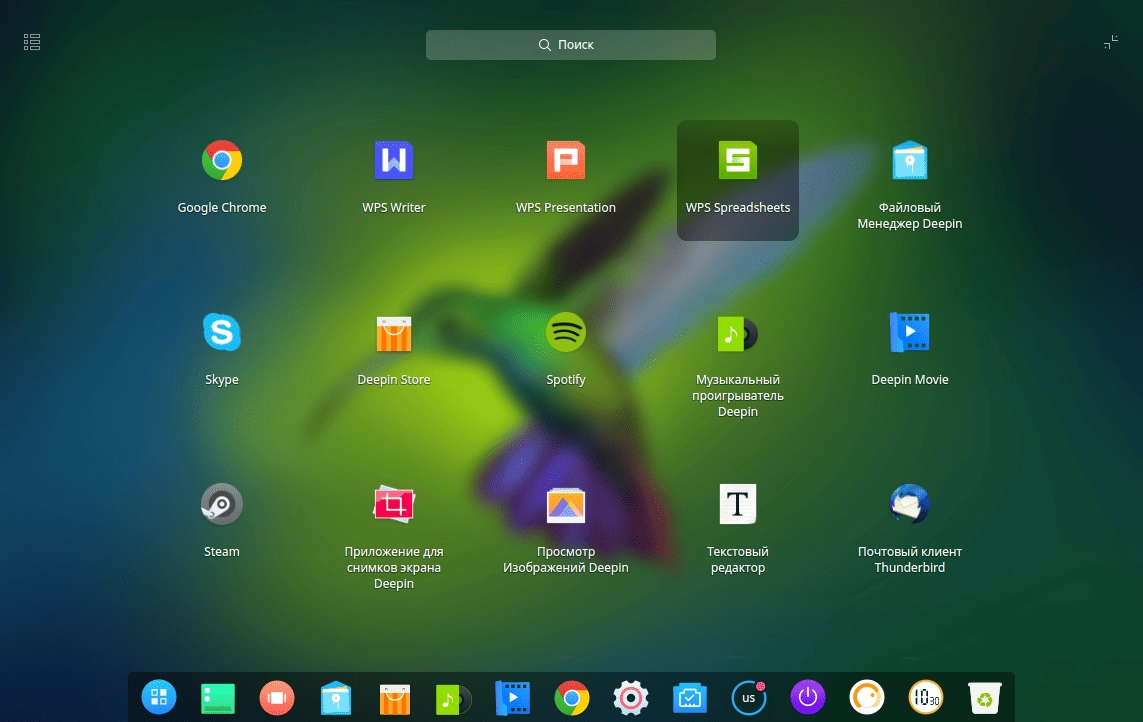The image size is (1143, 722).
Task: Open Текстовый редактор
Action: coord(738,505)
